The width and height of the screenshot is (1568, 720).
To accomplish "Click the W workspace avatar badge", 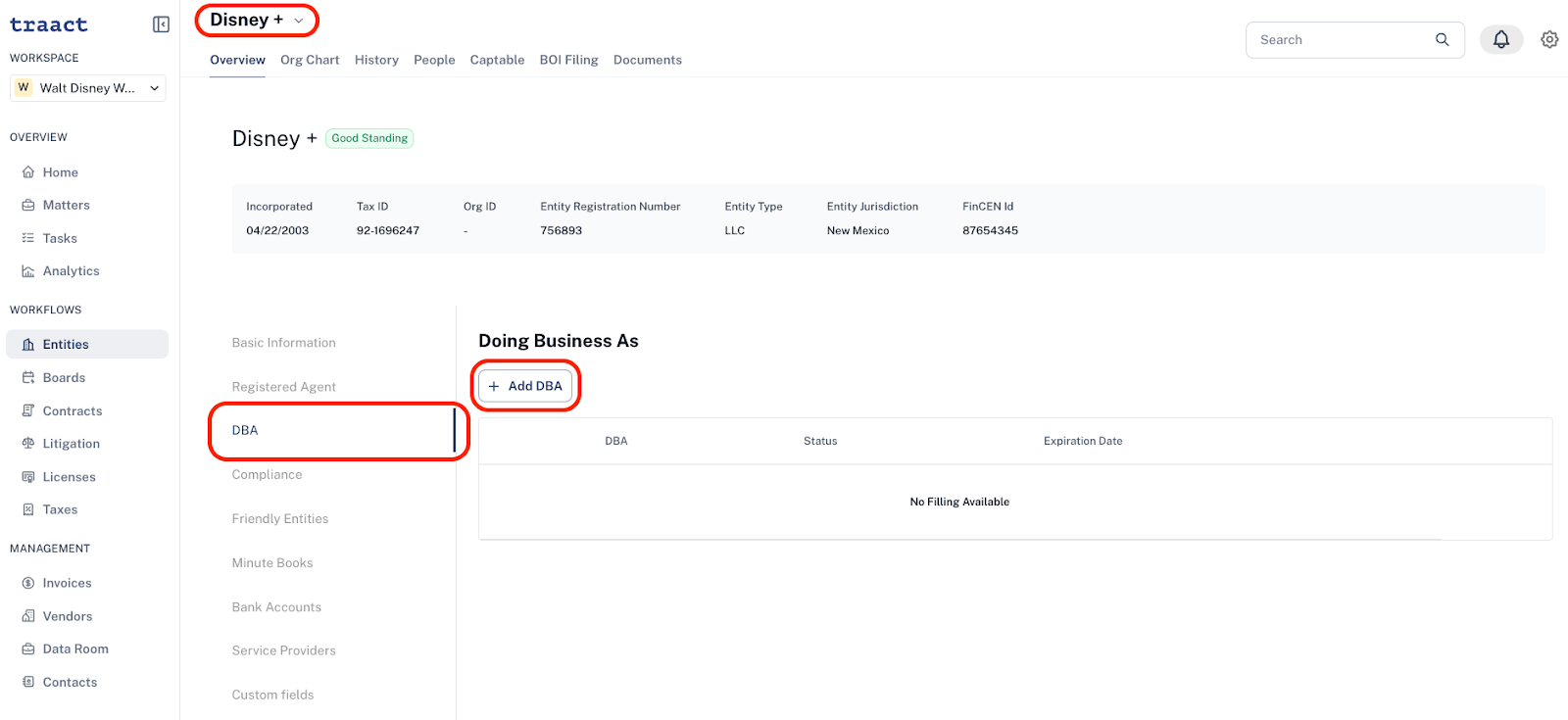I will (24, 88).
